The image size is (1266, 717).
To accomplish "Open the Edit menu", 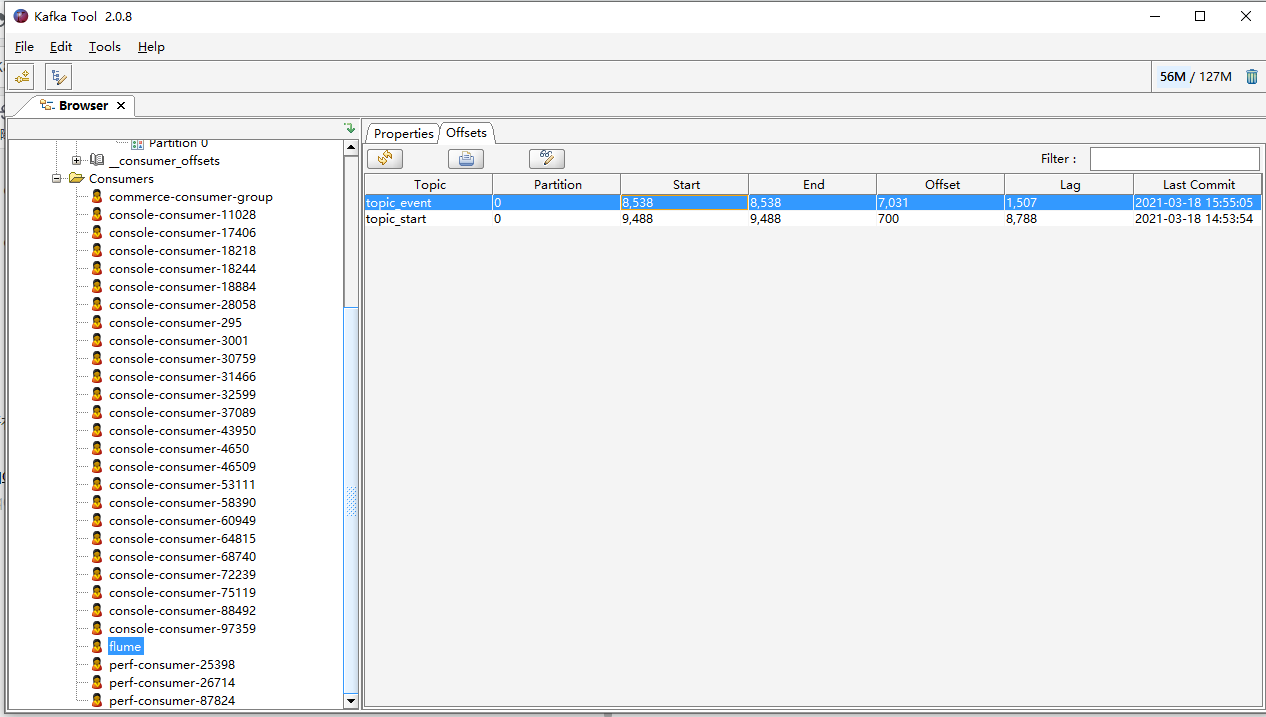I will tap(61, 47).
